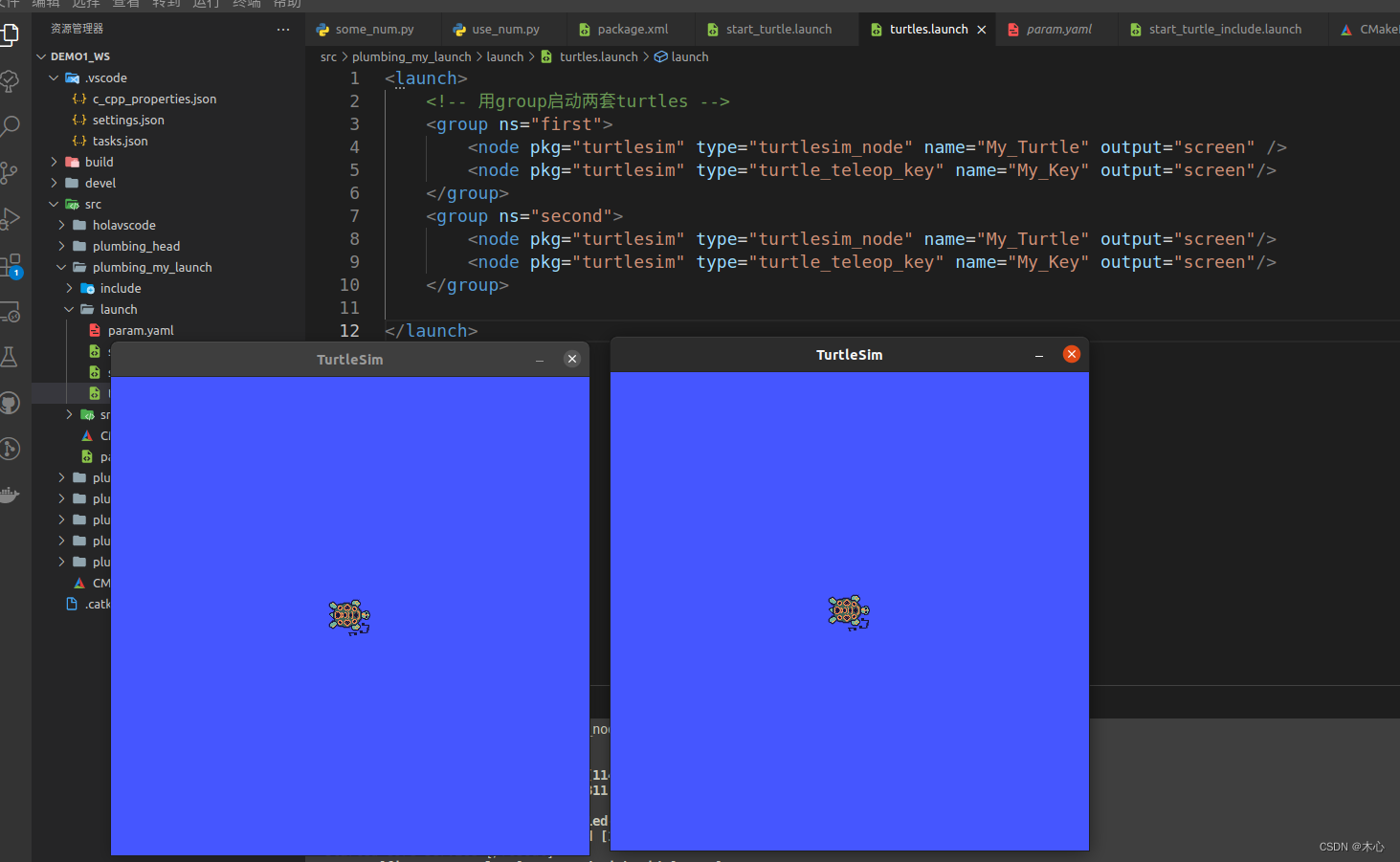This screenshot has width=1400, height=862.
Task: Click the explorer panel more actions ellipsis
Action: tap(283, 30)
